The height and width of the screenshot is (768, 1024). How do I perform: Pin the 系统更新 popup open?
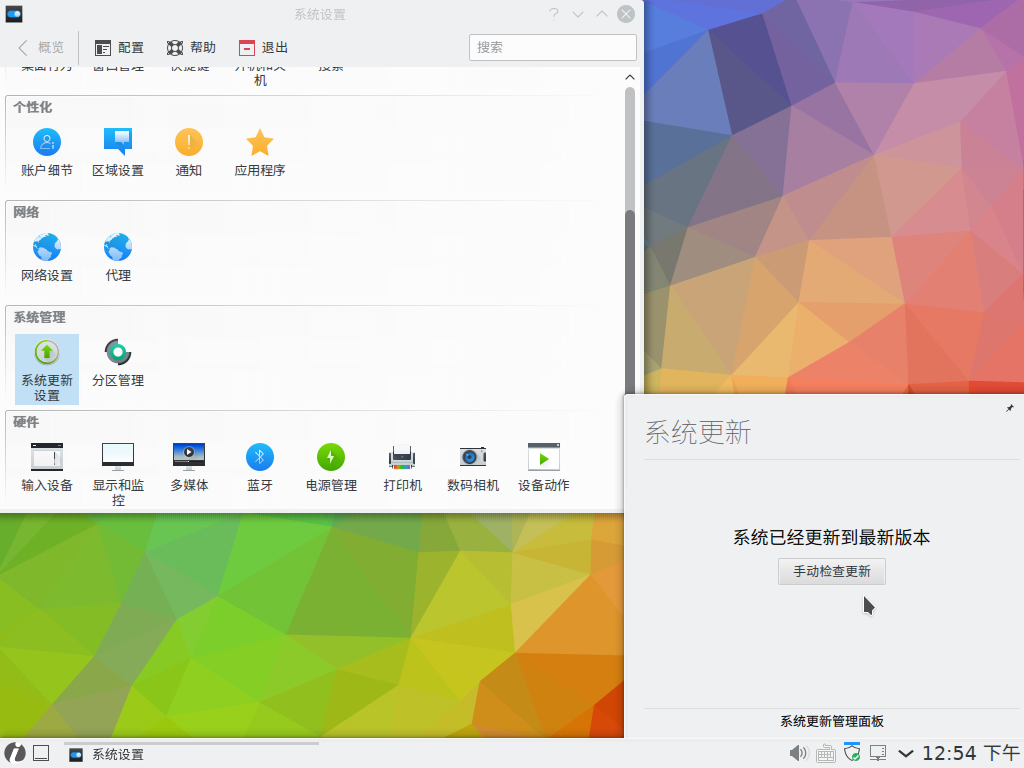(x=1010, y=408)
